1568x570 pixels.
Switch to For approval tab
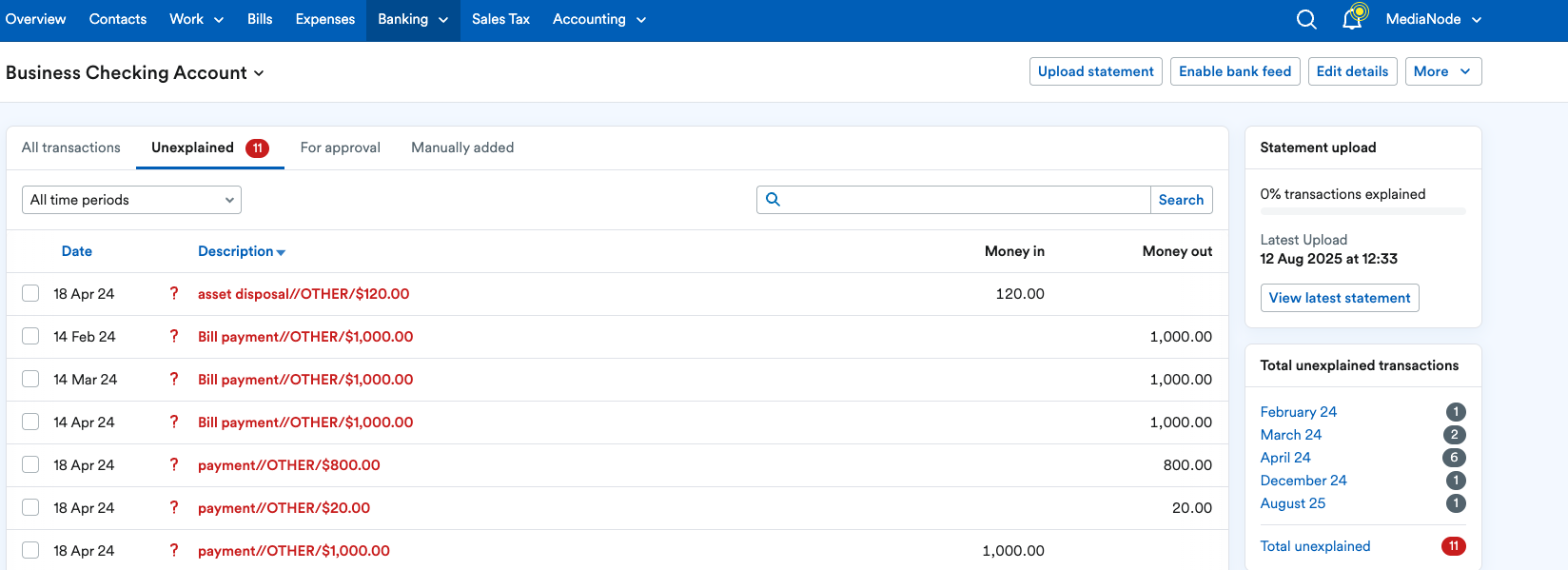[341, 147]
